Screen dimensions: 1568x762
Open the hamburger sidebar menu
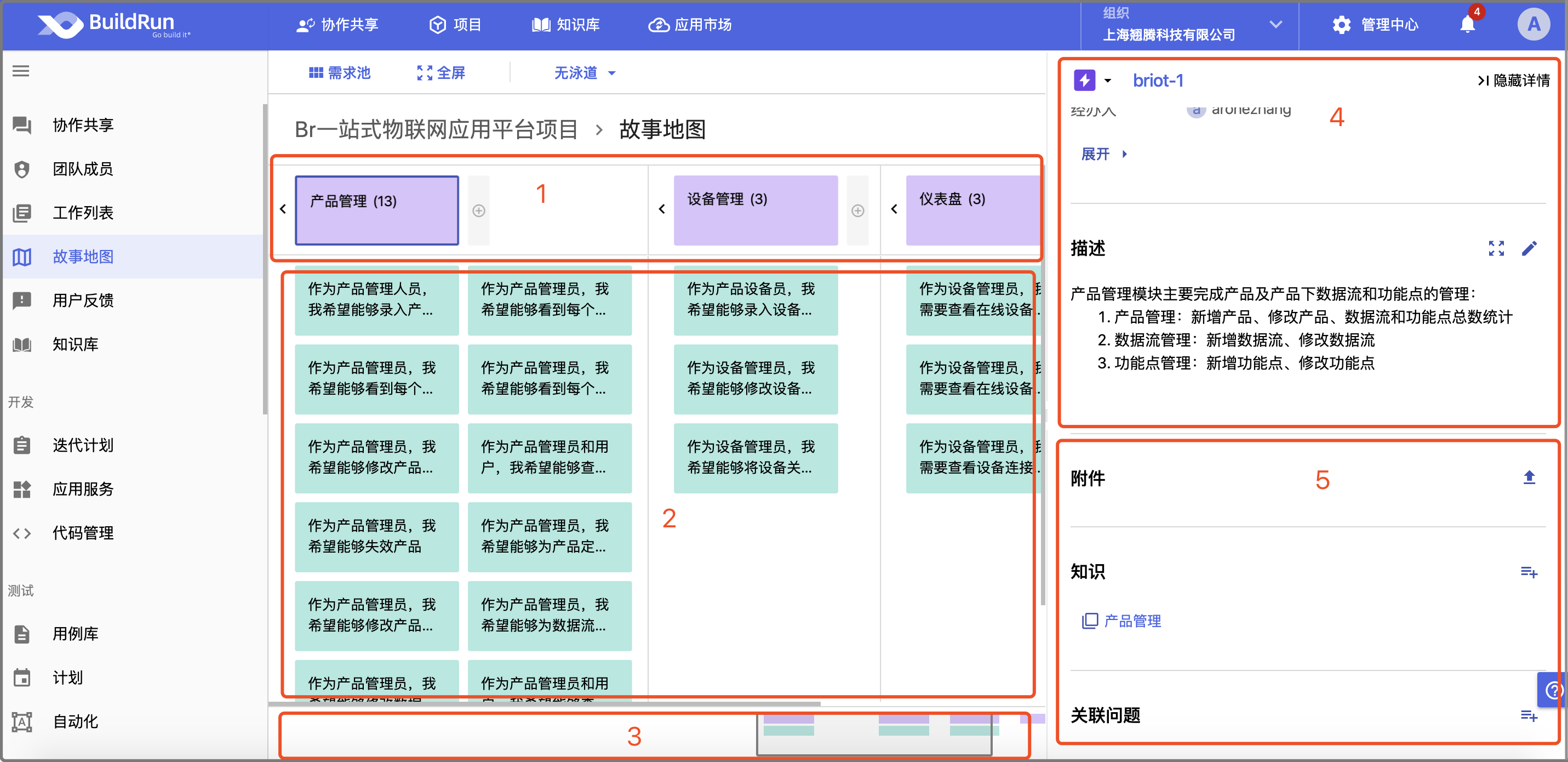pos(21,71)
